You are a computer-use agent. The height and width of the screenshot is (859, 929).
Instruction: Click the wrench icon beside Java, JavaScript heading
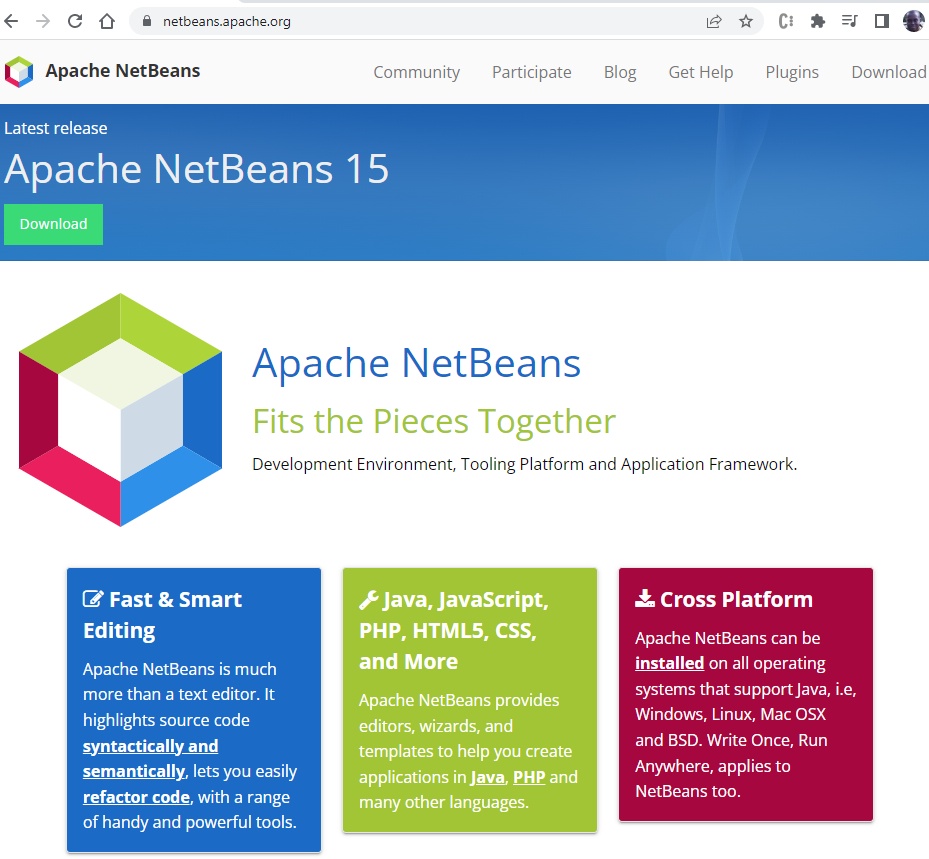(369, 600)
